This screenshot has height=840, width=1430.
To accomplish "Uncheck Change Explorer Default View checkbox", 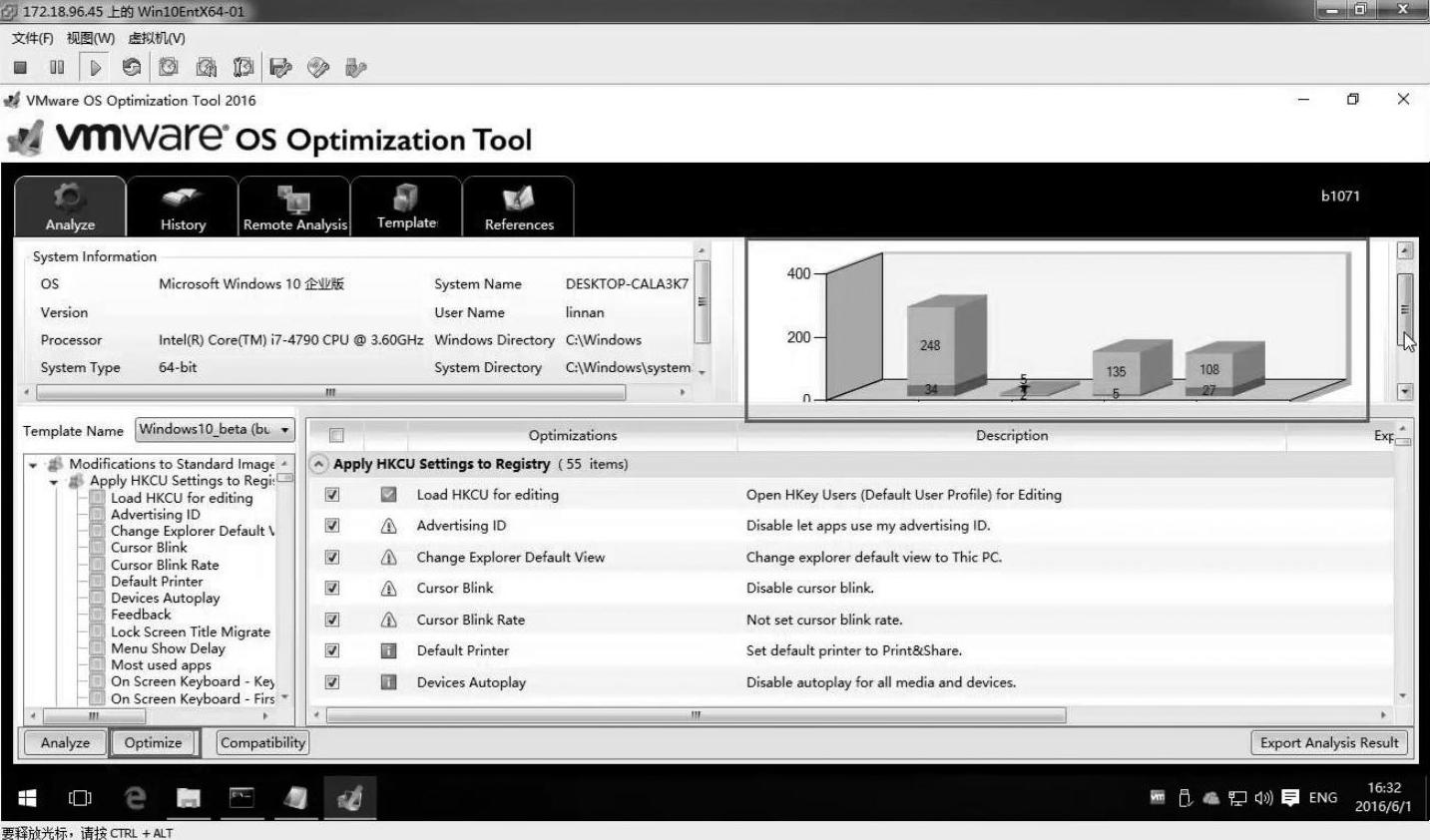I will pyautogui.click(x=332, y=558).
